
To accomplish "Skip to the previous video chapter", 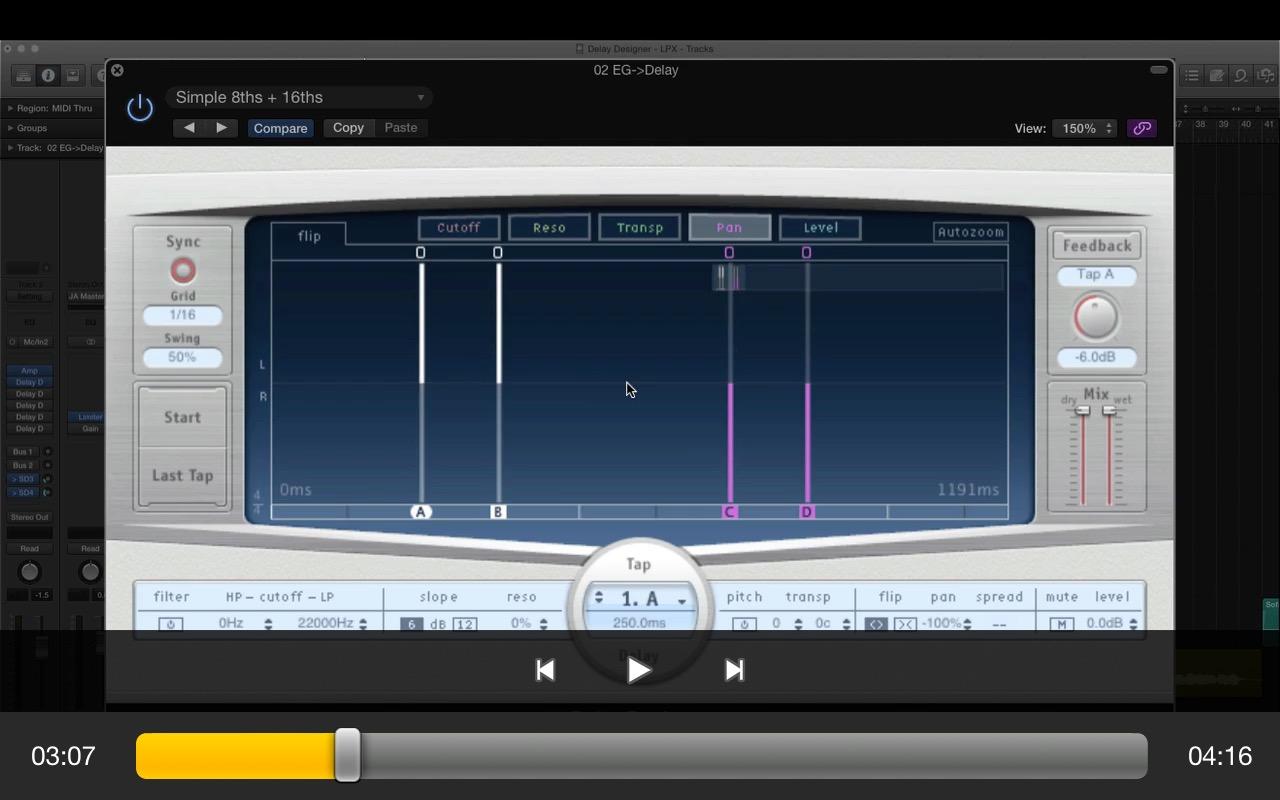I will pyautogui.click(x=545, y=670).
